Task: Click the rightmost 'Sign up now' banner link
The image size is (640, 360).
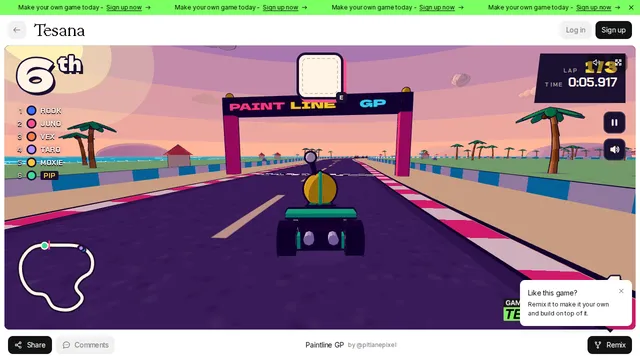Action: (593, 7)
